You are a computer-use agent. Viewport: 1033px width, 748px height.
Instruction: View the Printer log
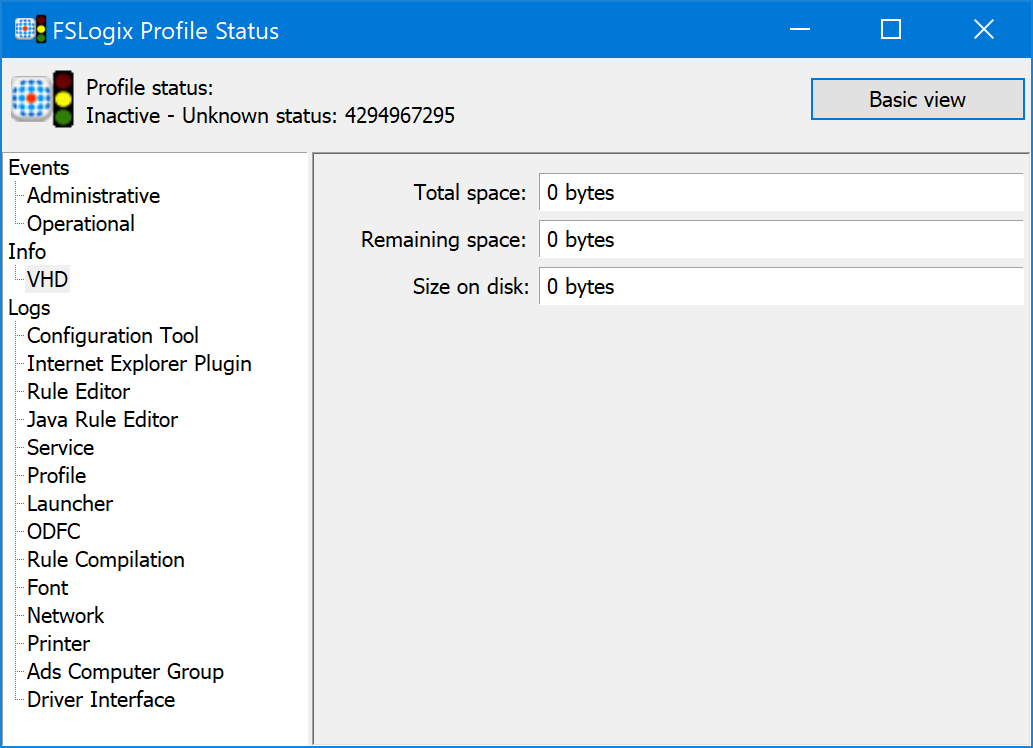(58, 643)
